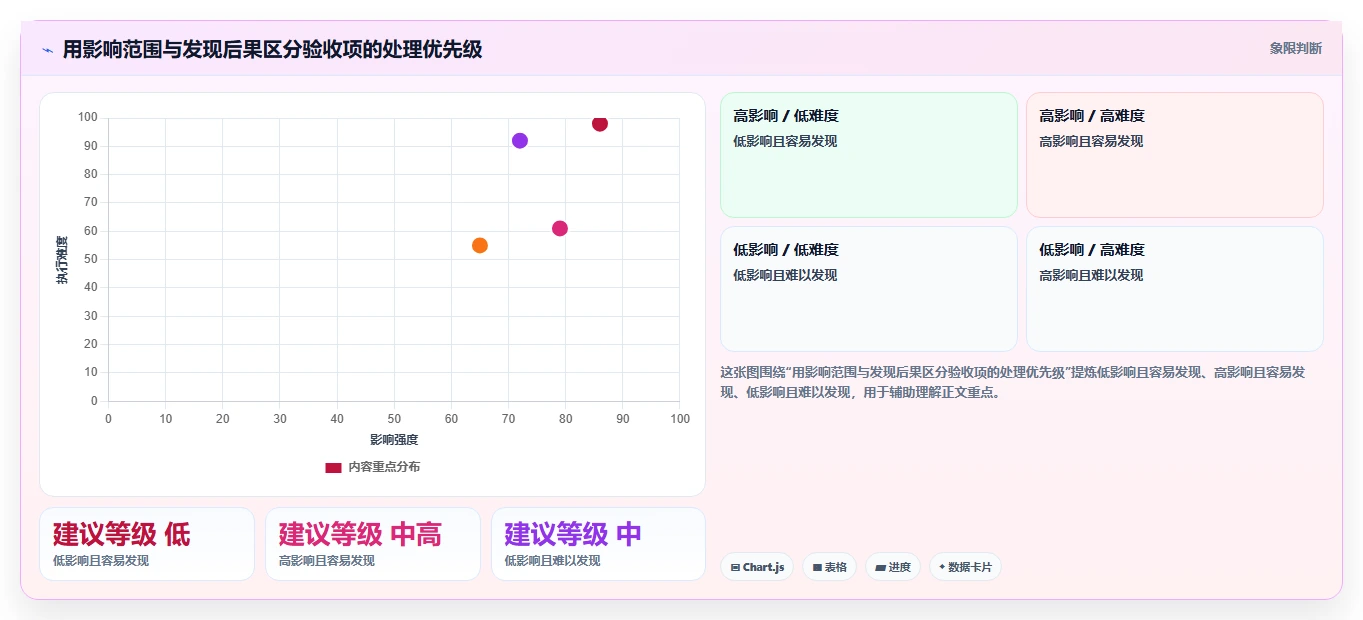
Task: Select the crimson scatter point near 98
Action: click(x=600, y=123)
